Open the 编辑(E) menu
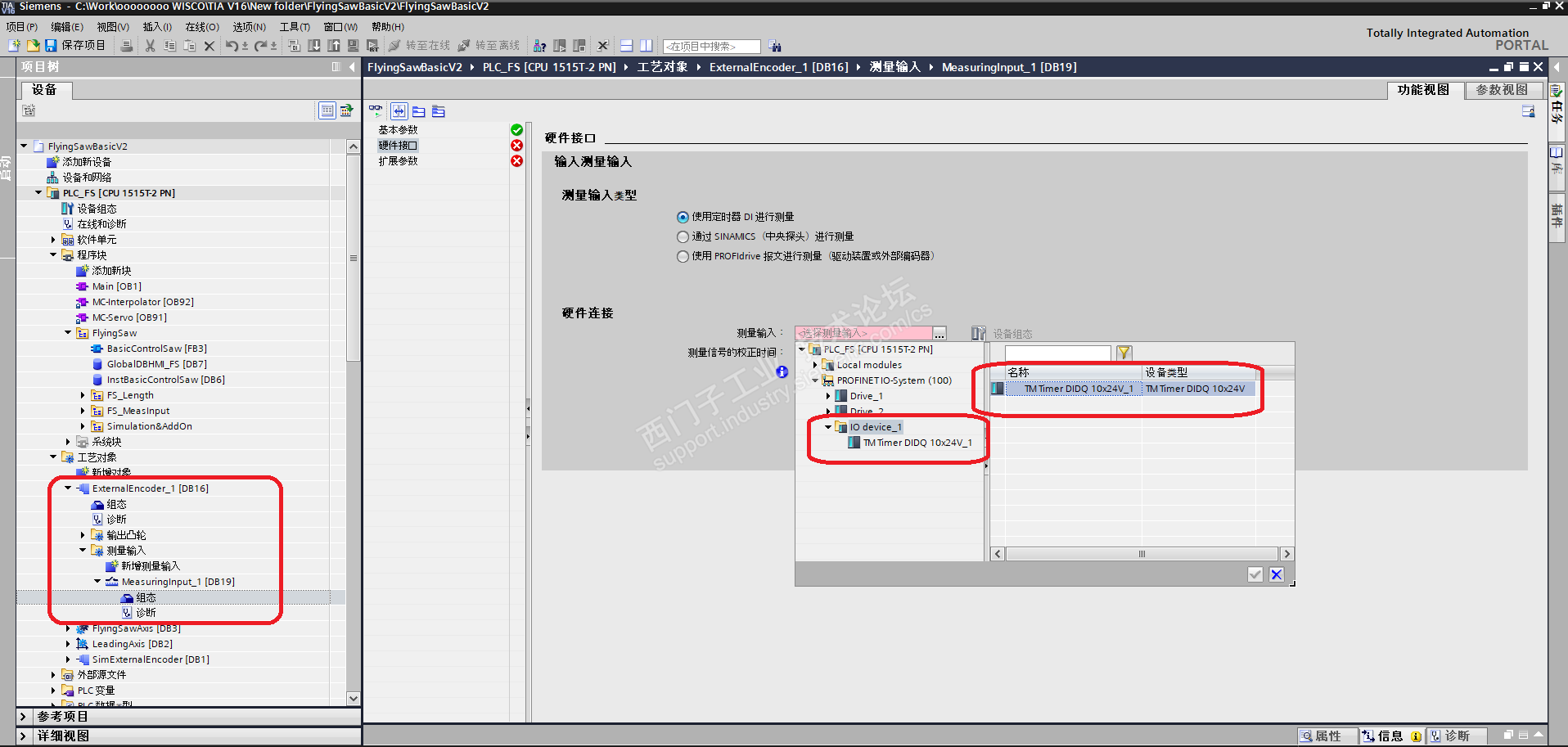 tap(67, 27)
